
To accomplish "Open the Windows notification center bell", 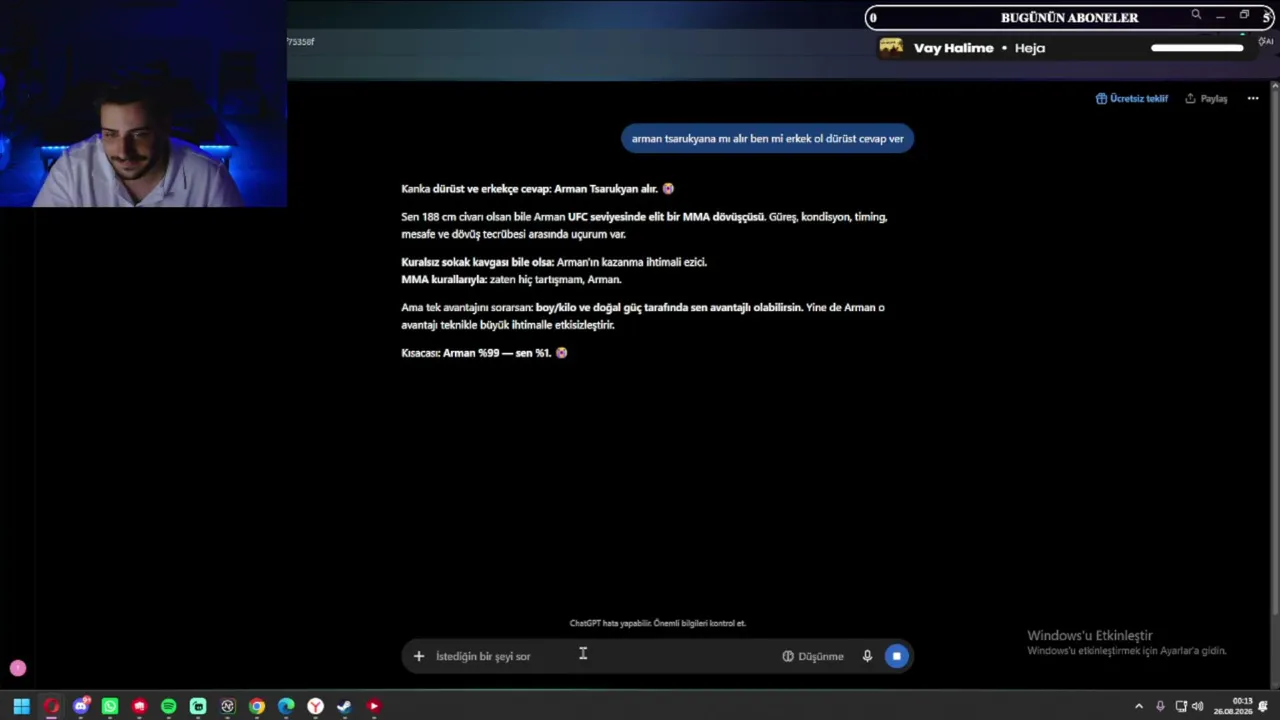I will (x=1263, y=707).
